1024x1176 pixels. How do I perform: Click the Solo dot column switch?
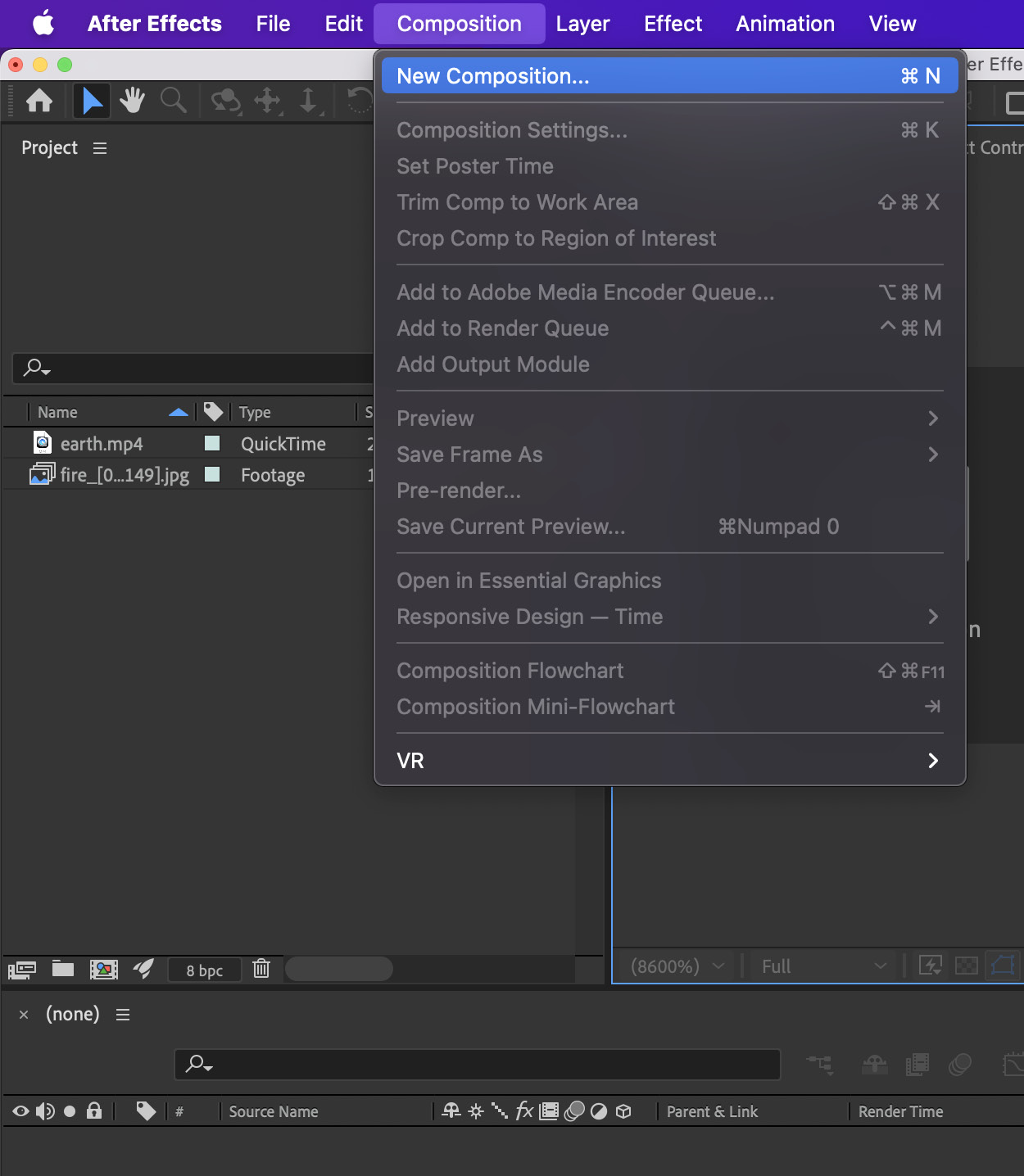coord(70,1111)
